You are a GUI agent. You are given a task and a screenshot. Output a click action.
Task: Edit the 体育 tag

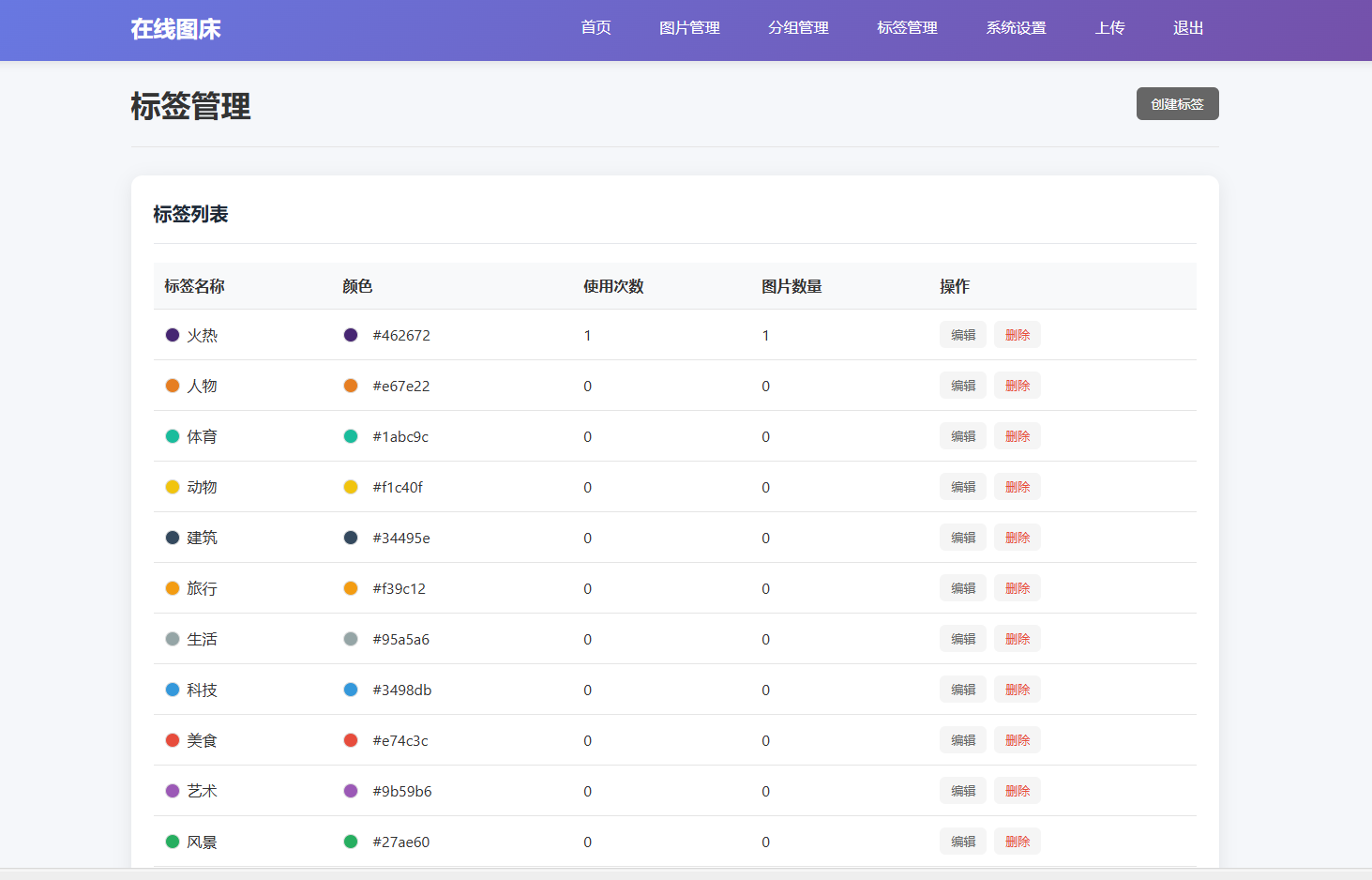963,436
